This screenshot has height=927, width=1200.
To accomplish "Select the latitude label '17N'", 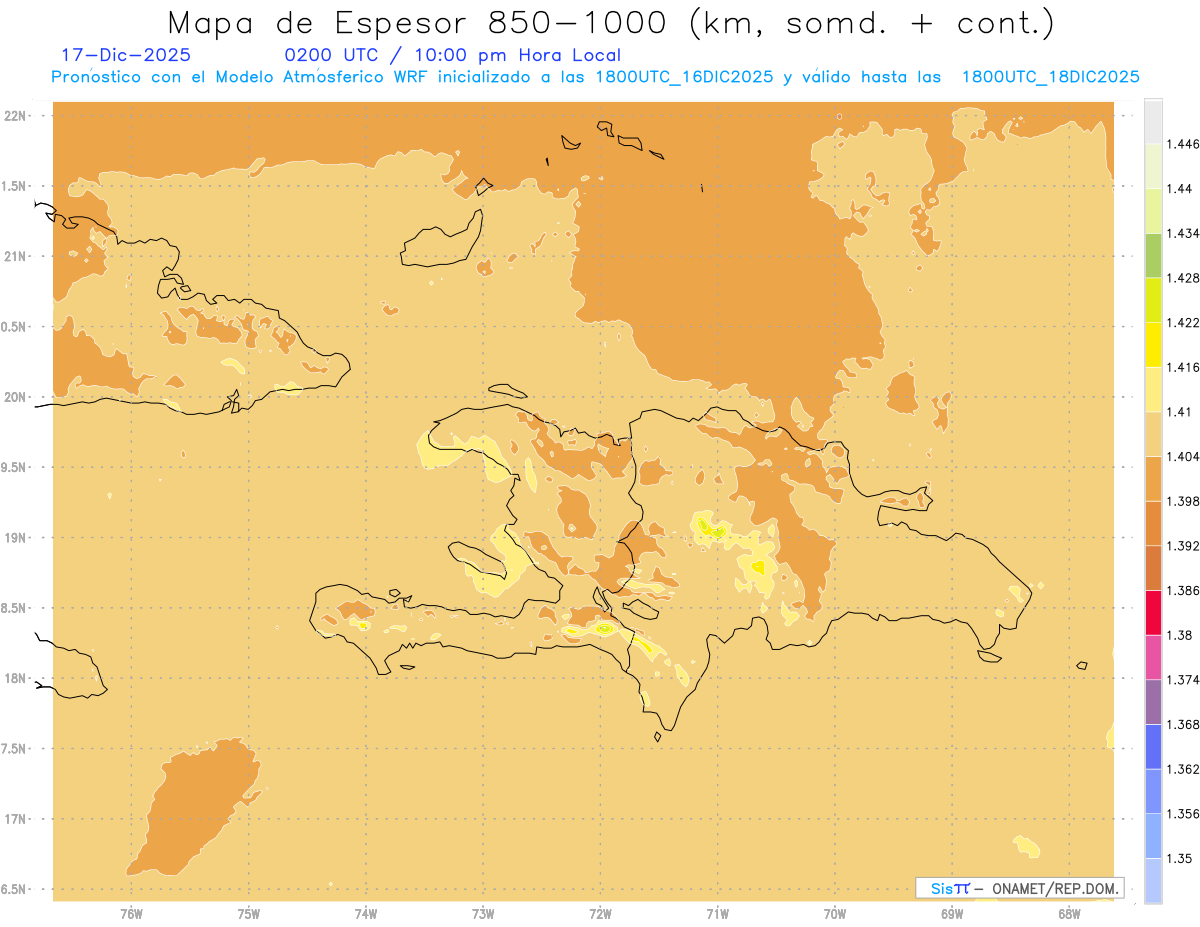I will (16, 819).
